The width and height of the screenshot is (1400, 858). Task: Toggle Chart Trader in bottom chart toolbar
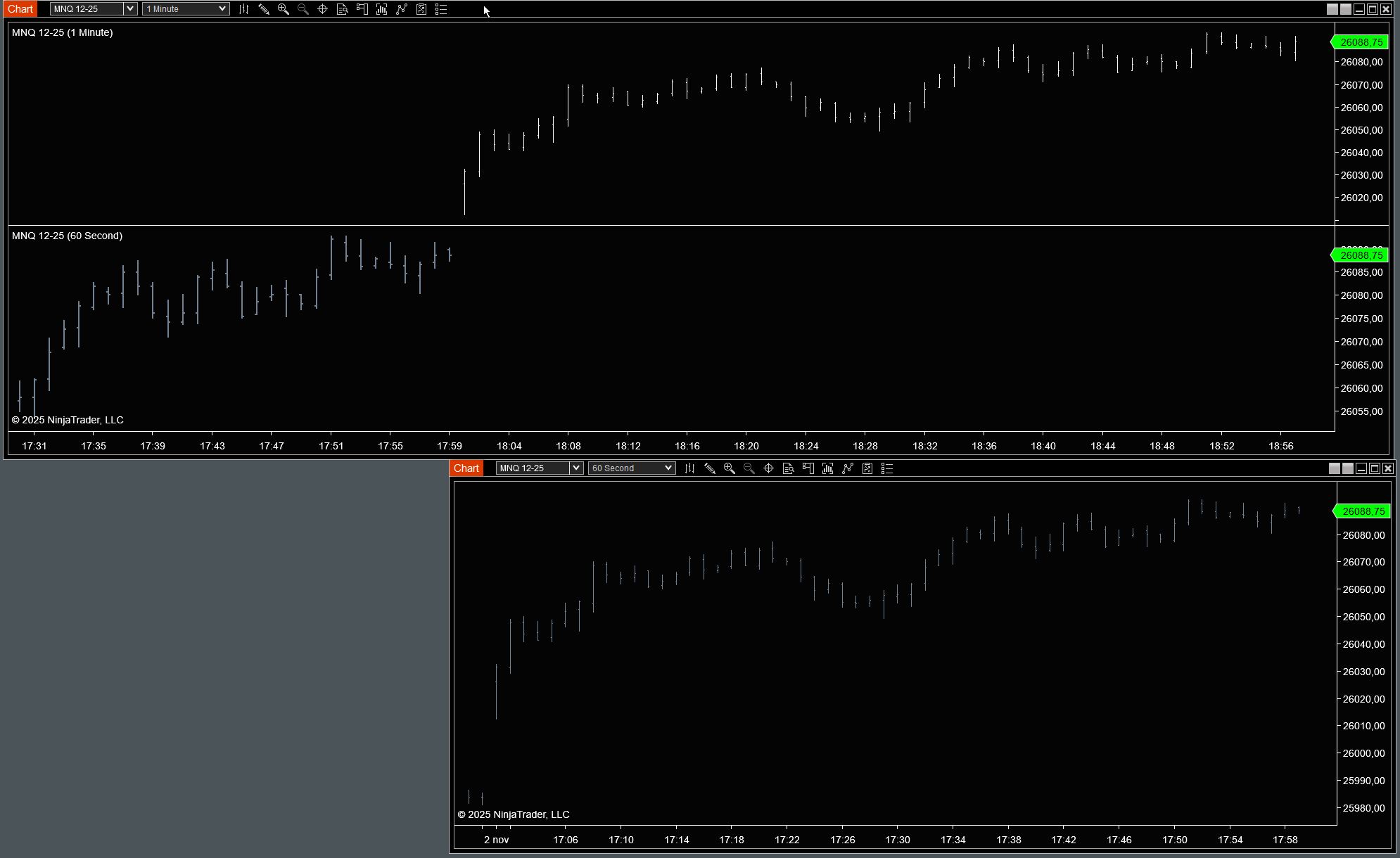[808, 468]
